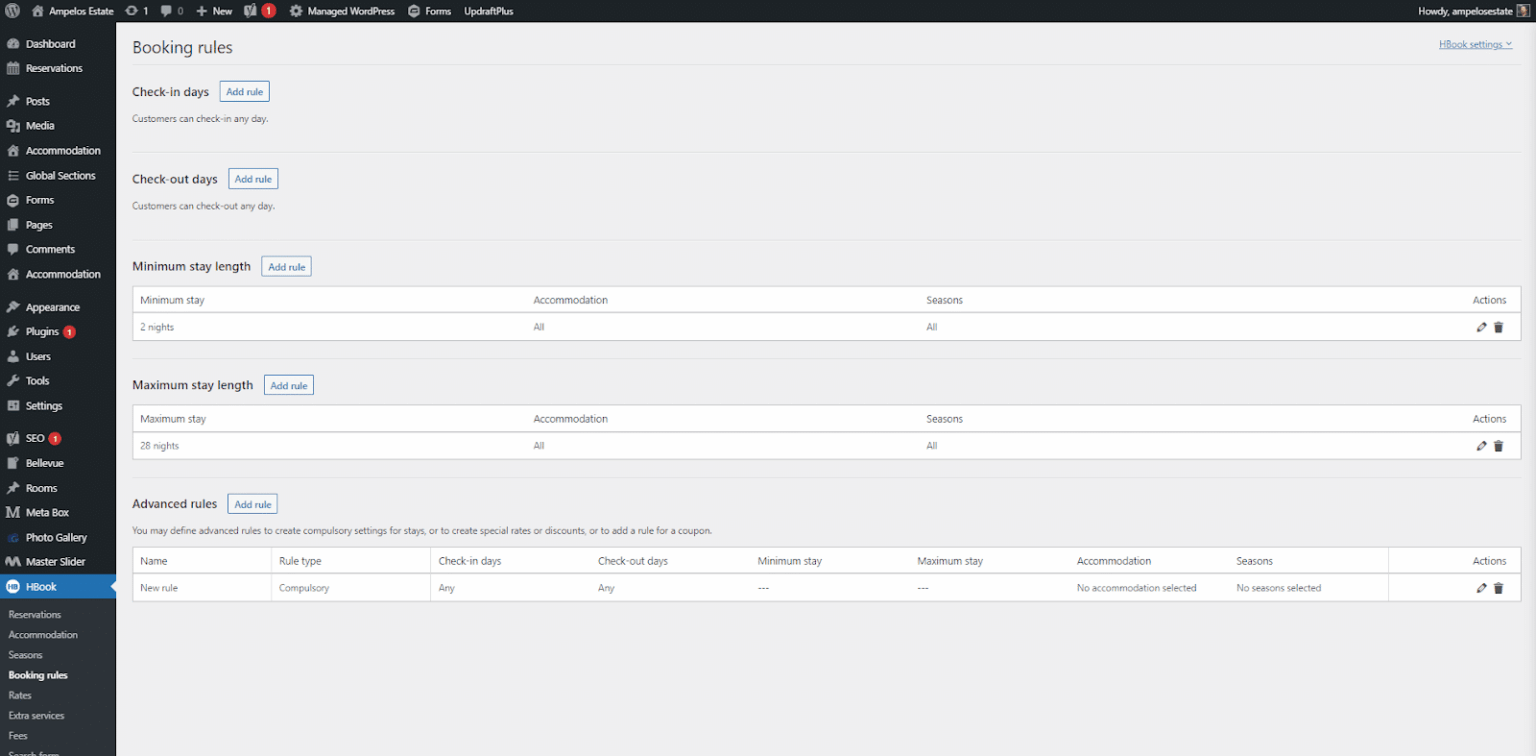
Task: Delete the 28 nights maximum stay rule
Action: [x=1498, y=446]
